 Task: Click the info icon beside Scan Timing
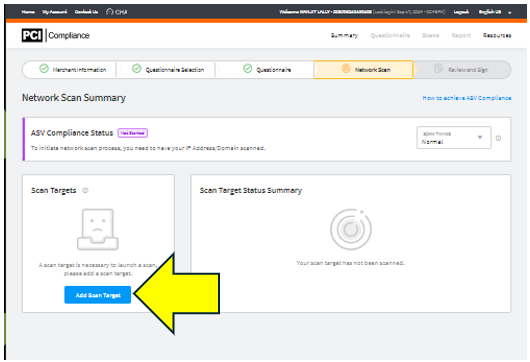point(498,138)
